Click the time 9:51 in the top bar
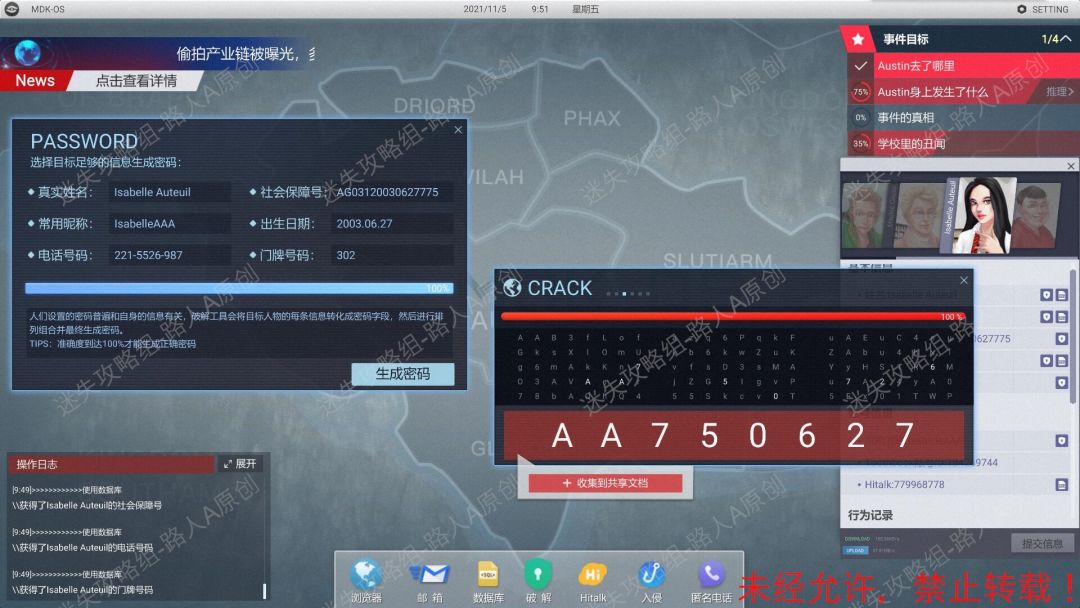 click(540, 9)
